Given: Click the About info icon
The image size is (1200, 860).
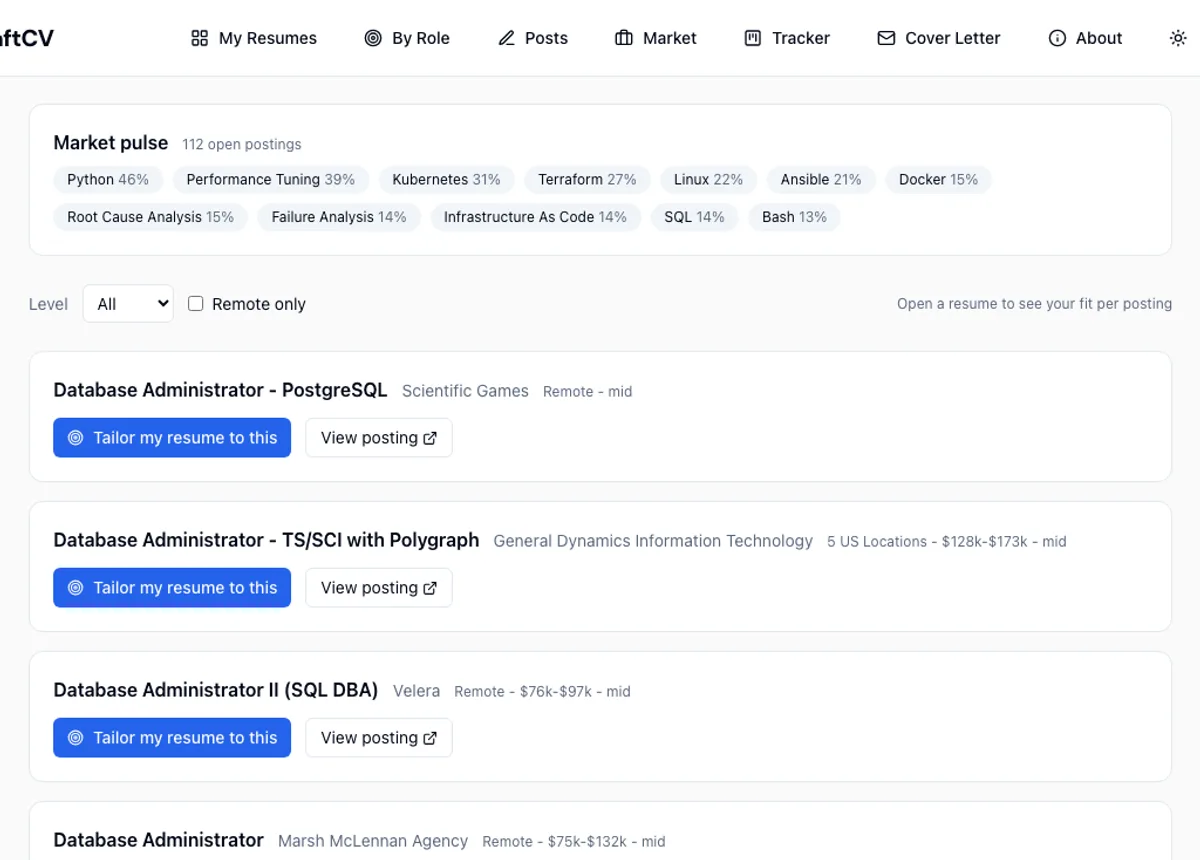Looking at the screenshot, I should coord(1057,38).
